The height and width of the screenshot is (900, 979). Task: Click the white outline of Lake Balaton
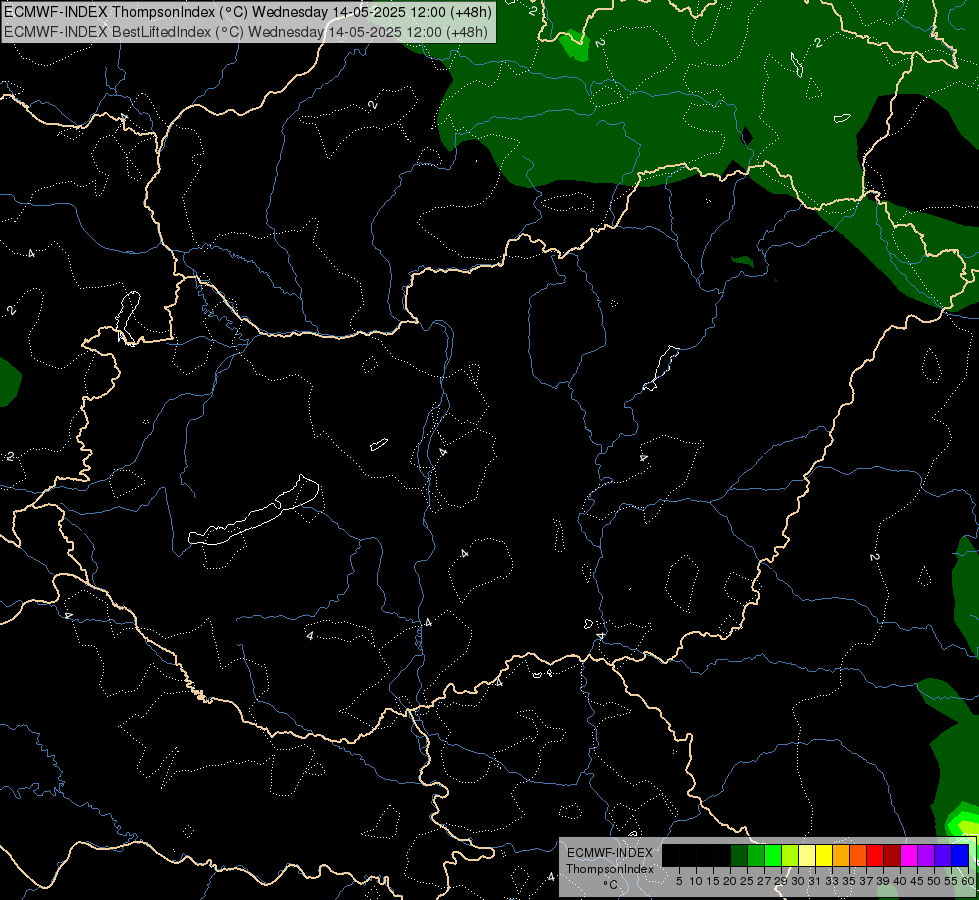click(x=254, y=512)
